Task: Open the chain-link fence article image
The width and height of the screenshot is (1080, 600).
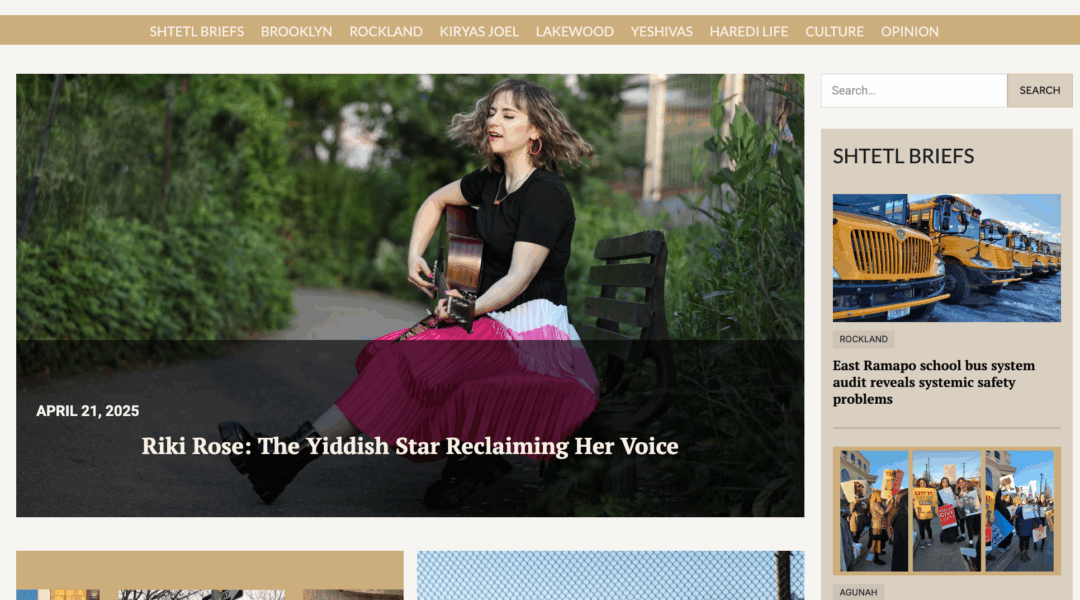Action: click(x=610, y=575)
